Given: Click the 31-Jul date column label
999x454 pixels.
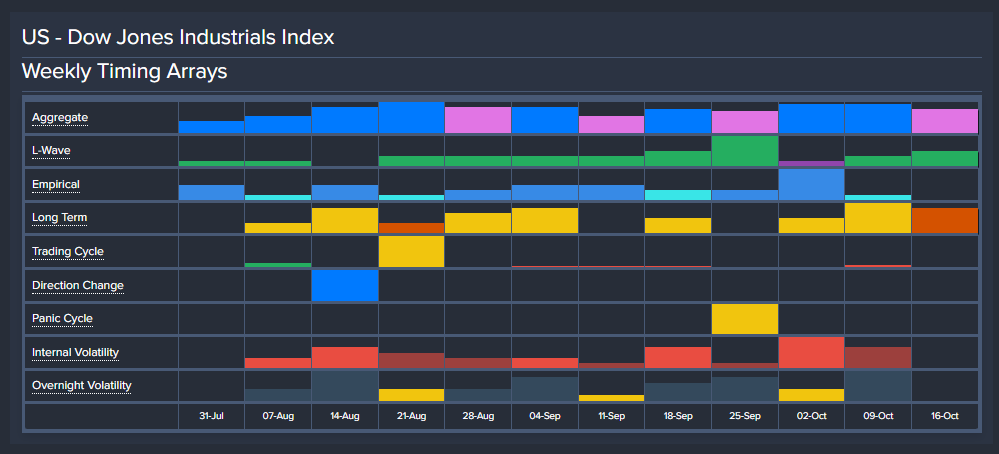Looking at the screenshot, I should click(211, 417).
